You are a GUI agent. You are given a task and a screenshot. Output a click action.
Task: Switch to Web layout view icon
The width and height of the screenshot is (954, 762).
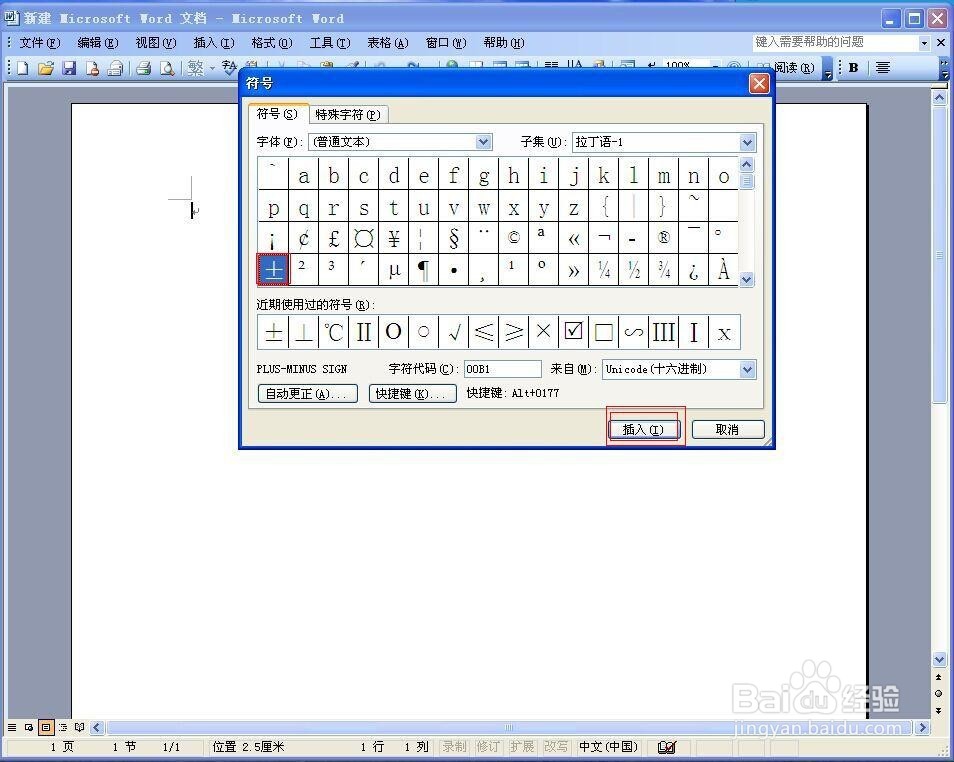click(29, 727)
